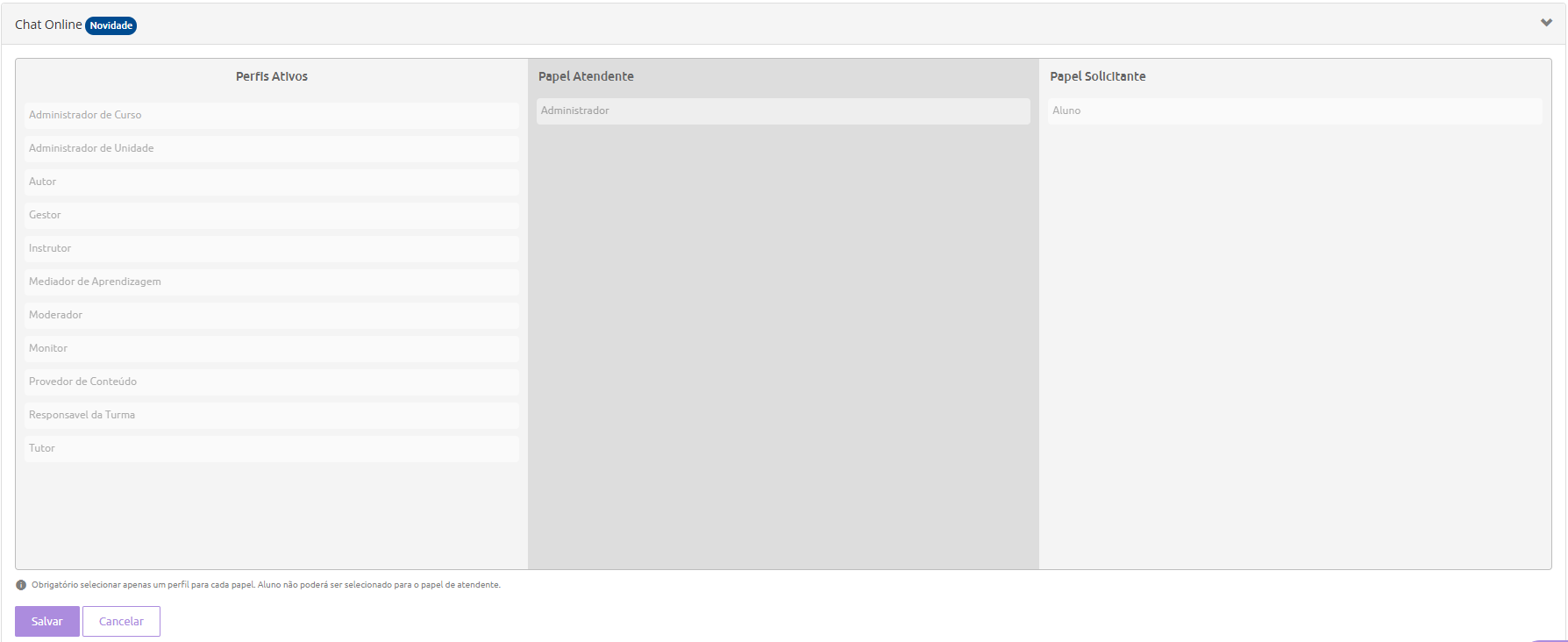Choose Responsavel da Turma profile

pyautogui.click(x=271, y=415)
